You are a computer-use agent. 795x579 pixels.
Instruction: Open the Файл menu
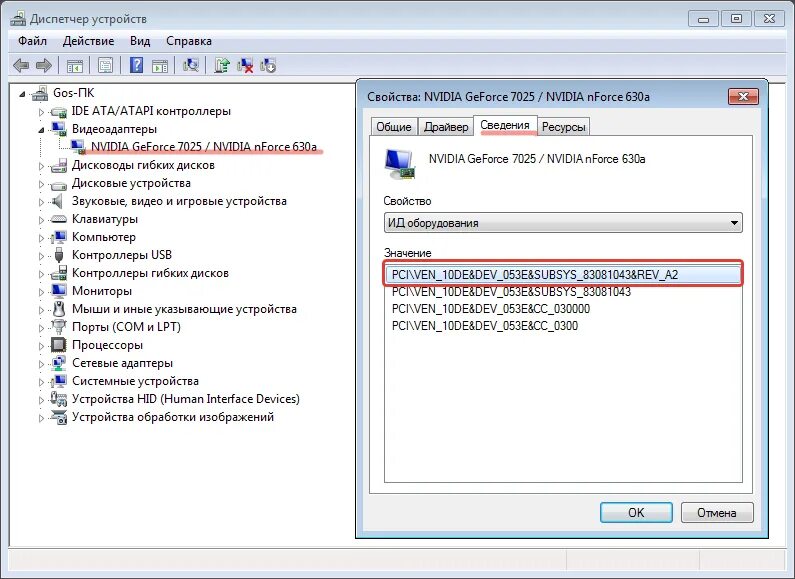click(32, 41)
